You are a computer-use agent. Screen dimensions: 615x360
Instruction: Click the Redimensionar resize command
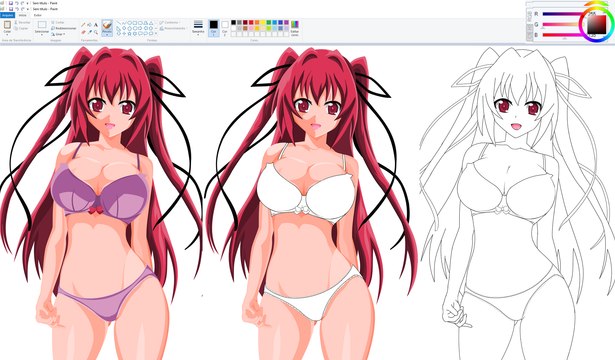click(64, 28)
